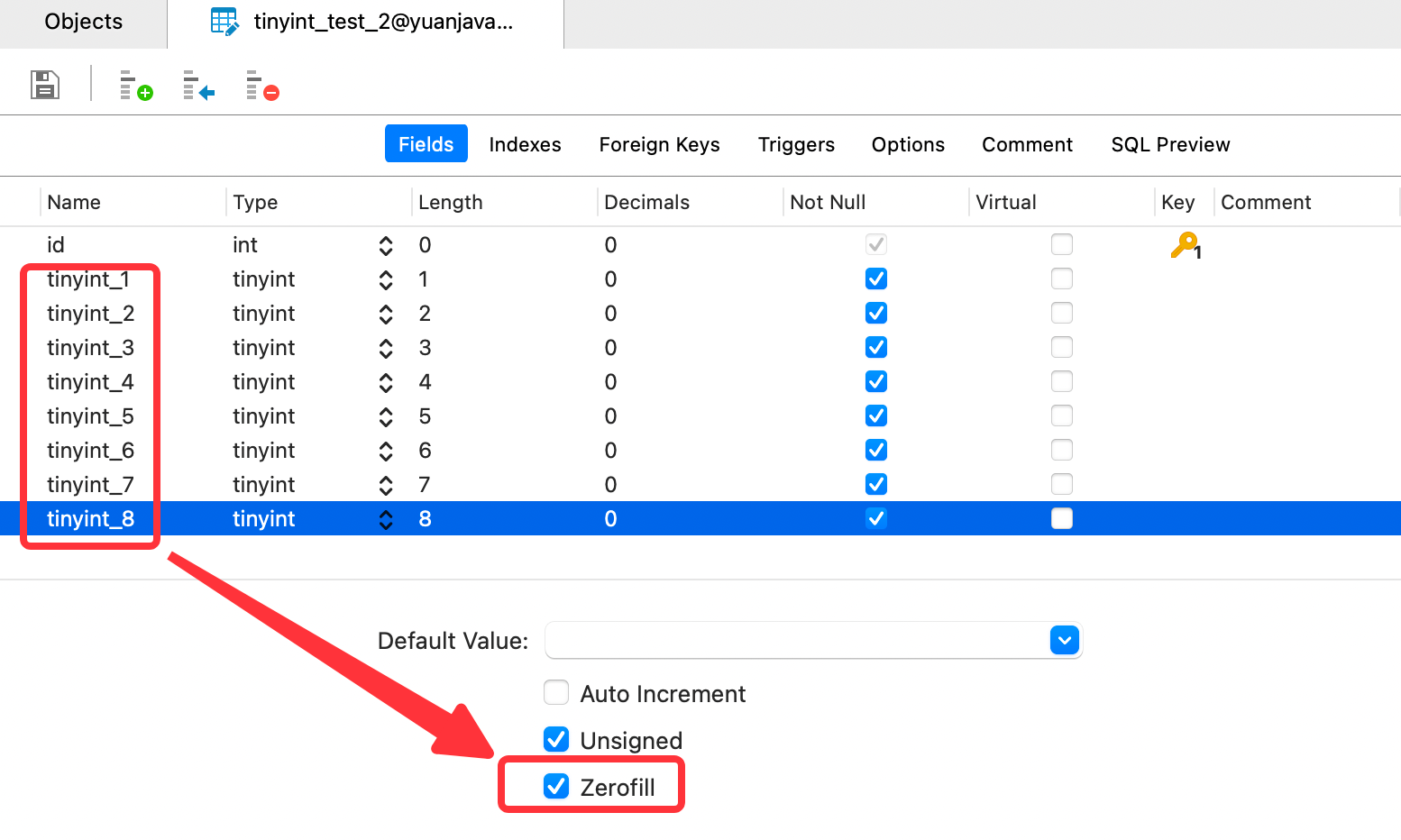1401x840 pixels.
Task: Edit the length value 5 of tinyint_5
Action: coord(425,416)
